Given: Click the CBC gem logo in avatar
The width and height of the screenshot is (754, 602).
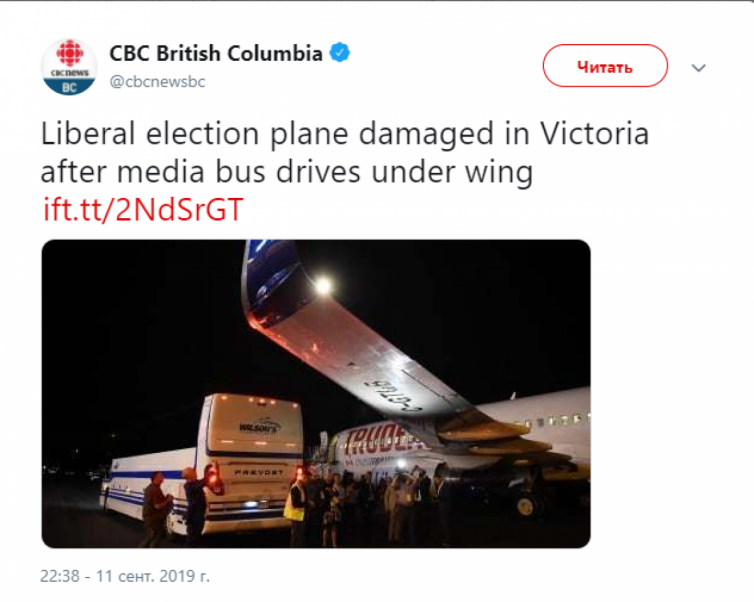Looking at the screenshot, I should [x=70, y=53].
